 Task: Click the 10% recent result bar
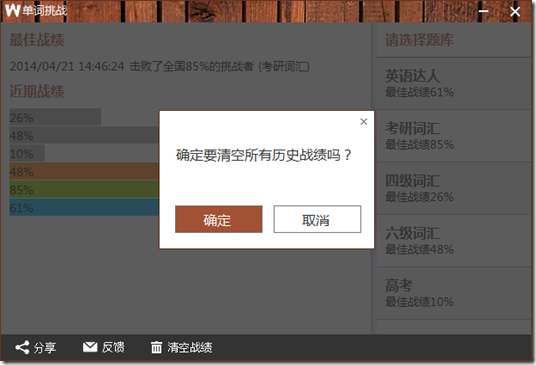[27, 153]
